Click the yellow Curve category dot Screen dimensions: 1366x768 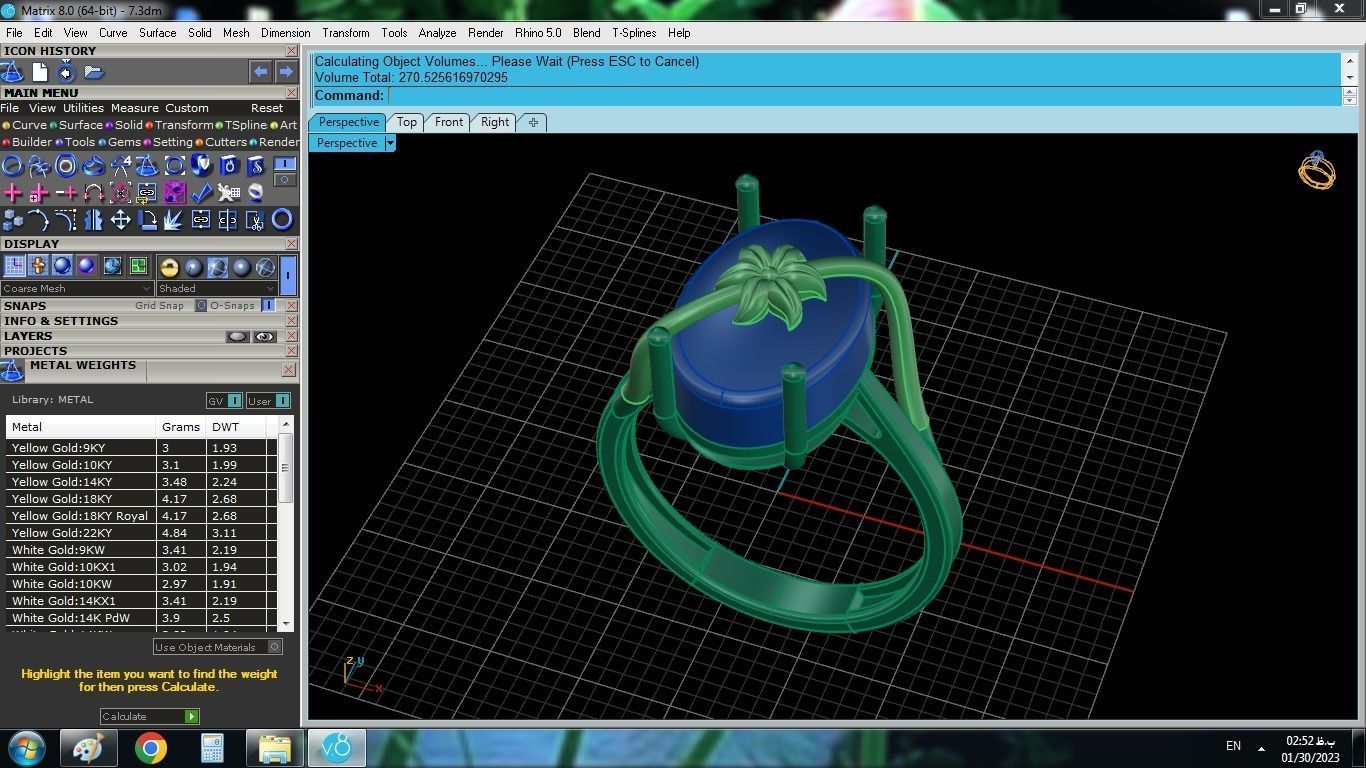7,126
